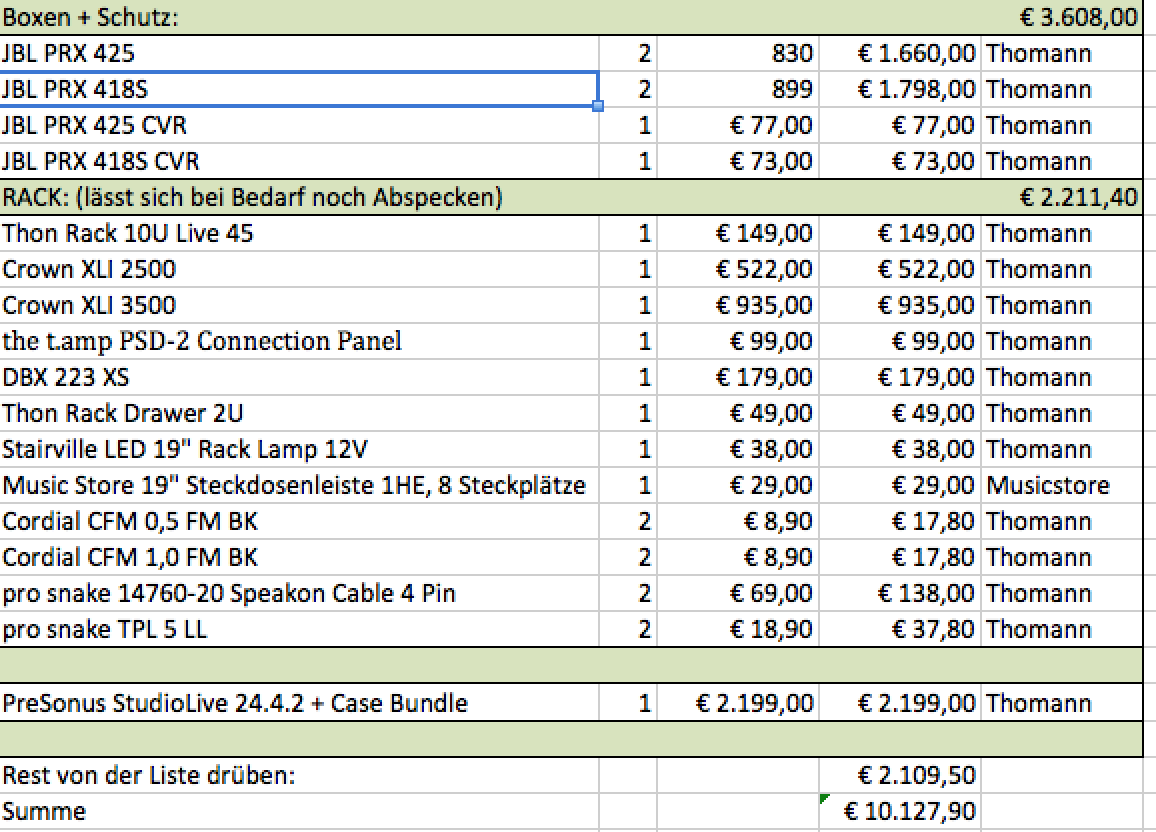The width and height of the screenshot is (1156, 832).
Task: Click the € 99,00 total for the t.amp panel
Action: [x=899, y=341]
